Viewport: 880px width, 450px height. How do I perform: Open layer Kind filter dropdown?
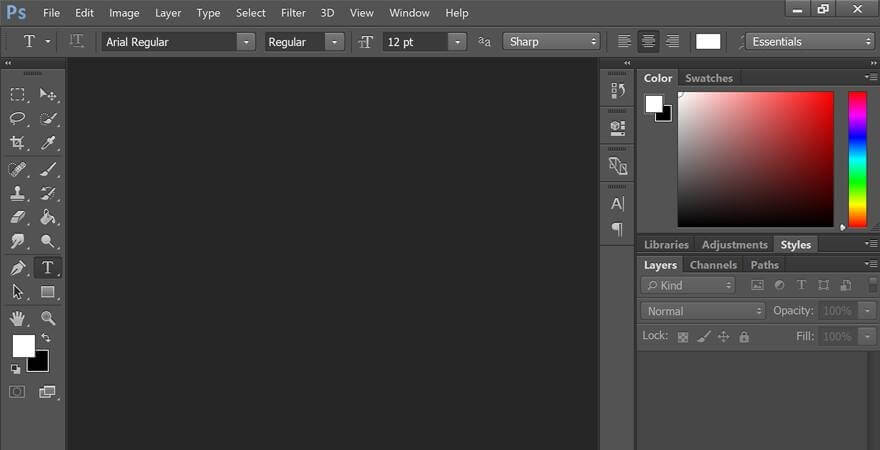[688, 286]
